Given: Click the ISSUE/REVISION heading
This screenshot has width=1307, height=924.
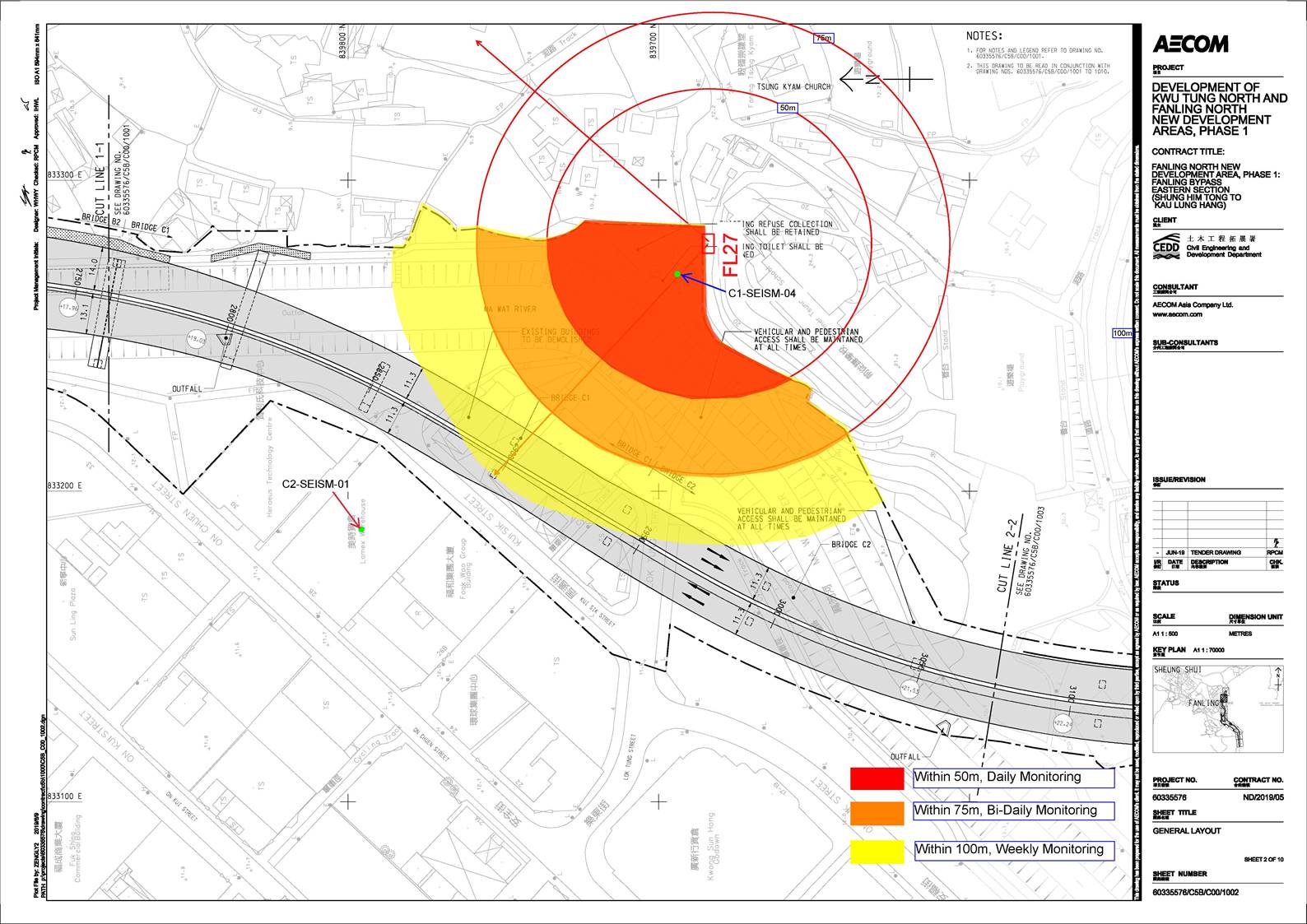Looking at the screenshot, I should tap(1179, 480).
